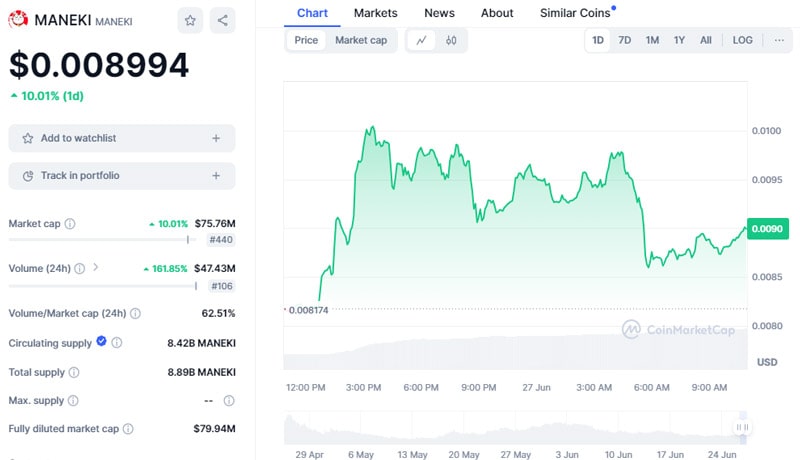800x460 pixels.
Task: Open the About tab
Action: pos(497,13)
